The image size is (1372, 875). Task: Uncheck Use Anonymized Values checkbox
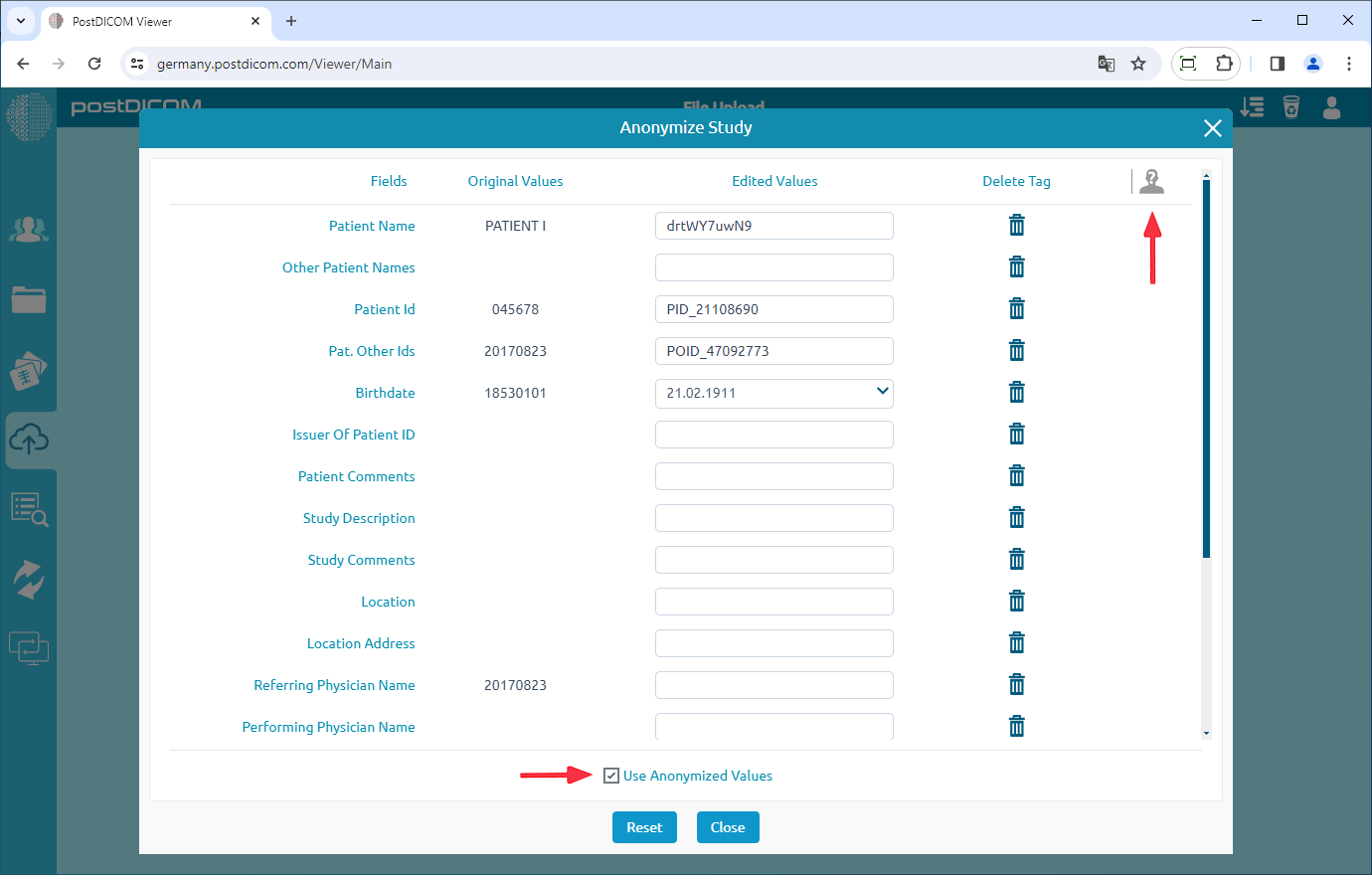611,776
